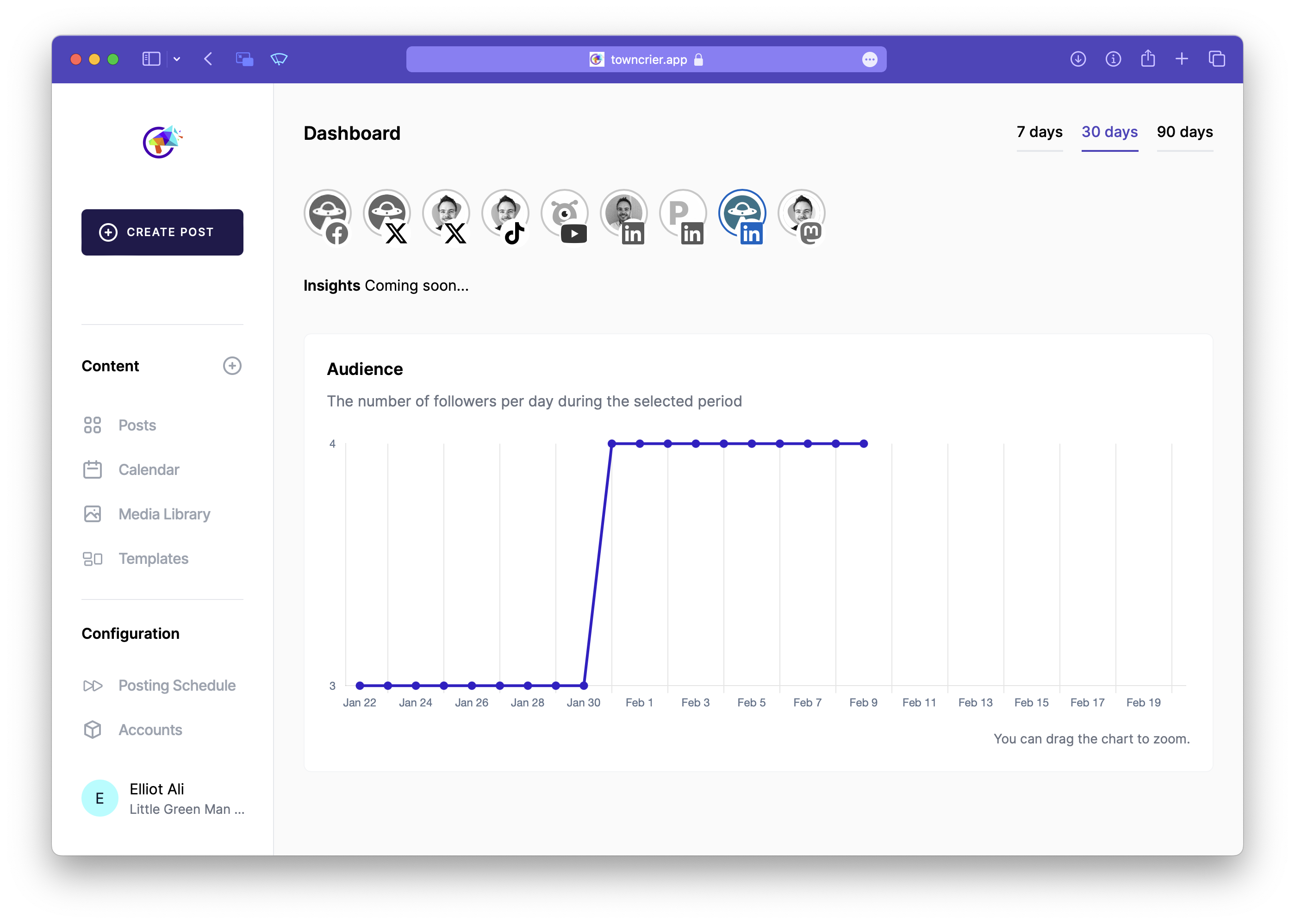Add new content with the plus icon
The height and width of the screenshot is (924, 1295).
coord(232,366)
